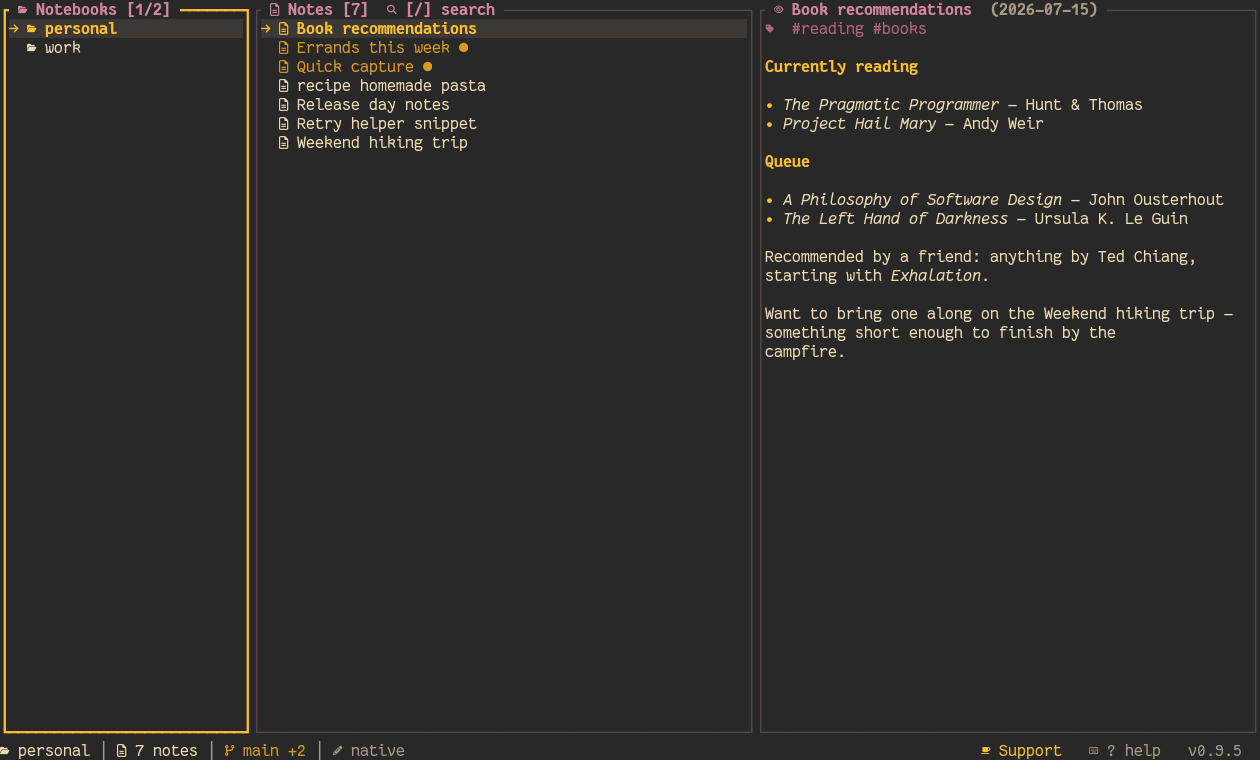This screenshot has height=760, width=1260.
Task: Click the #reading tag
Action: pyautogui.click(x=828, y=29)
